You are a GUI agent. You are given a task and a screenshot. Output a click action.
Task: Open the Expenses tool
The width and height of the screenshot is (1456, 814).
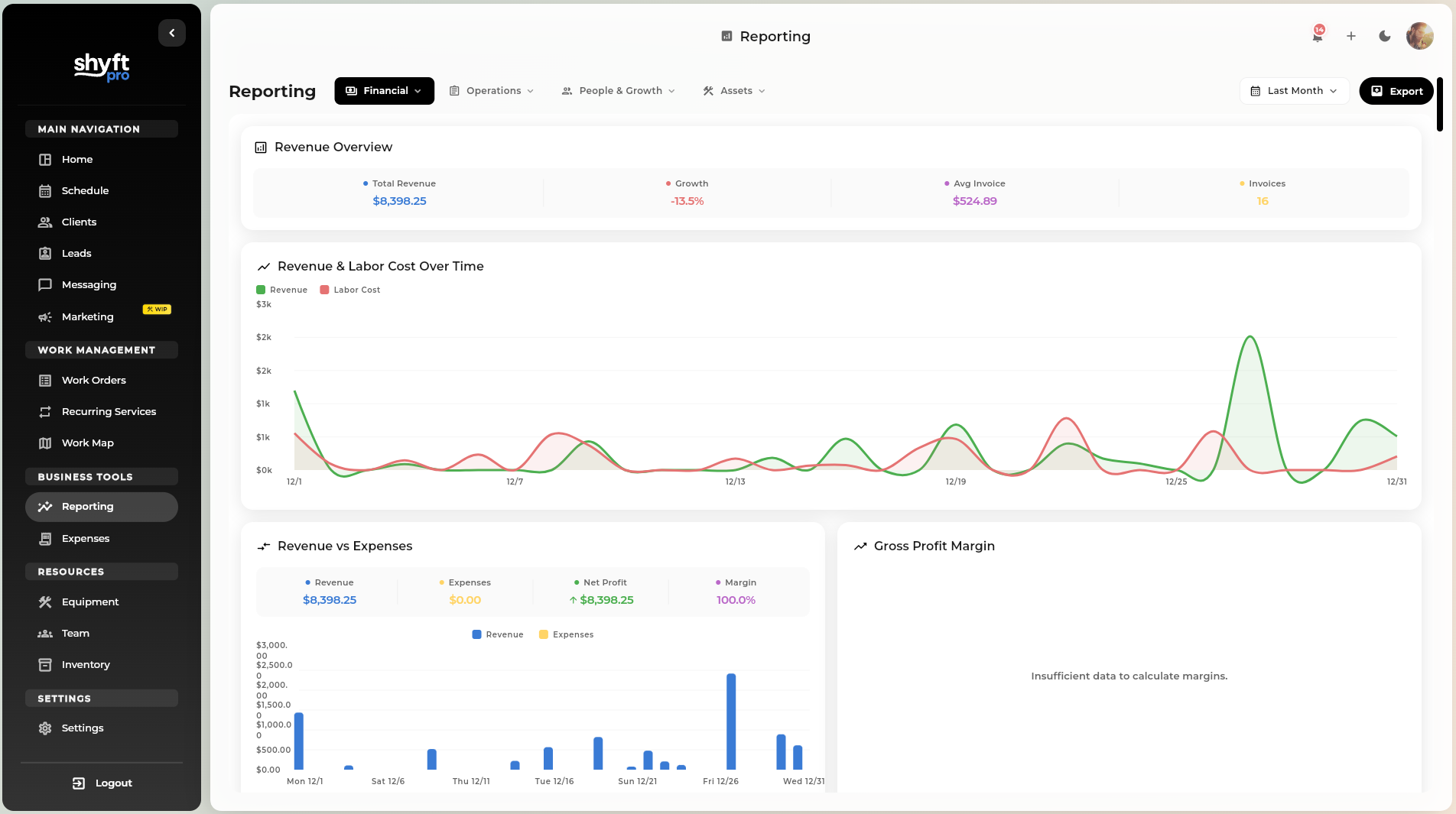point(85,538)
